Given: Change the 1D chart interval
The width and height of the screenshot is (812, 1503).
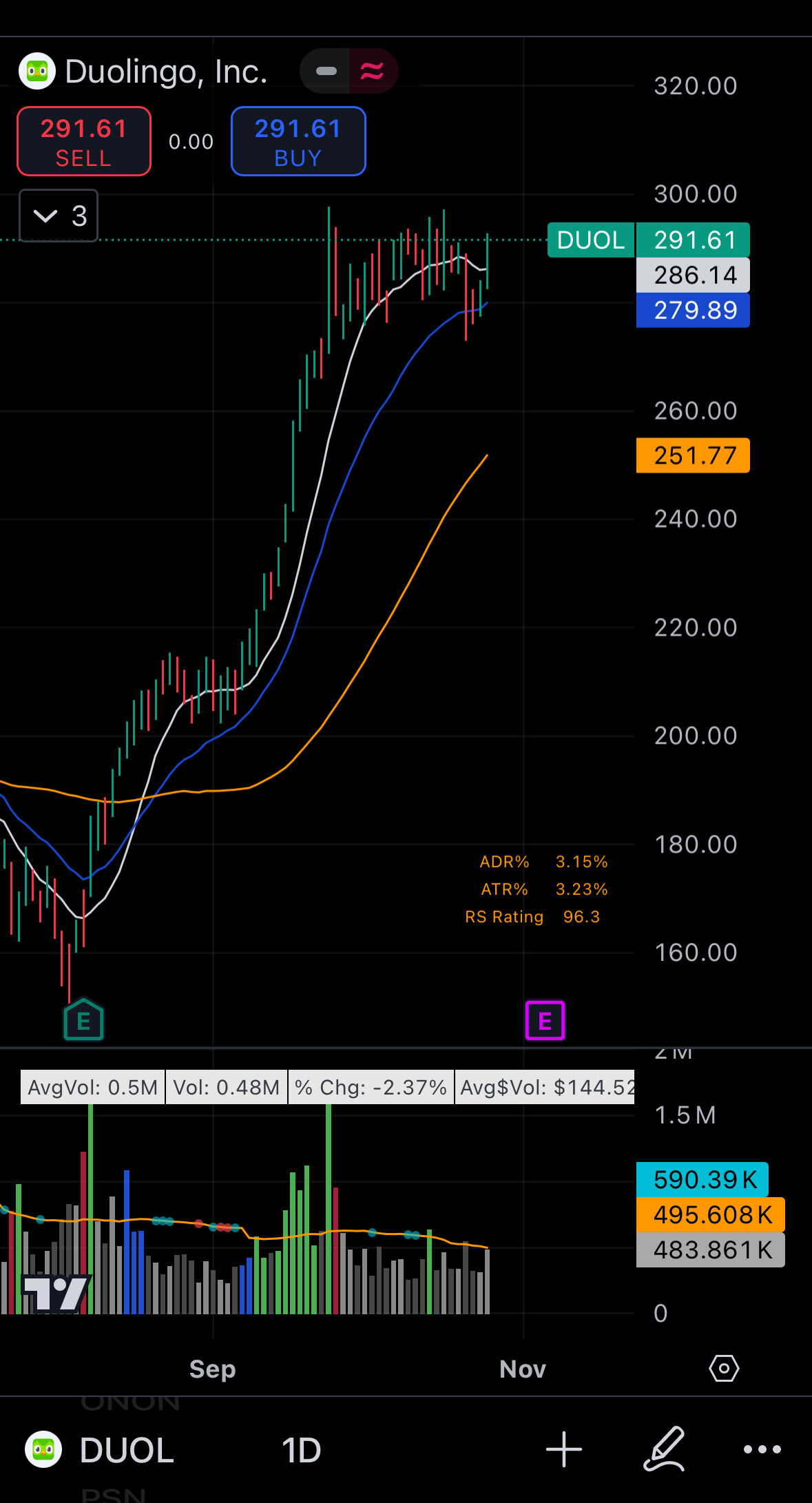Looking at the screenshot, I should [302, 1450].
